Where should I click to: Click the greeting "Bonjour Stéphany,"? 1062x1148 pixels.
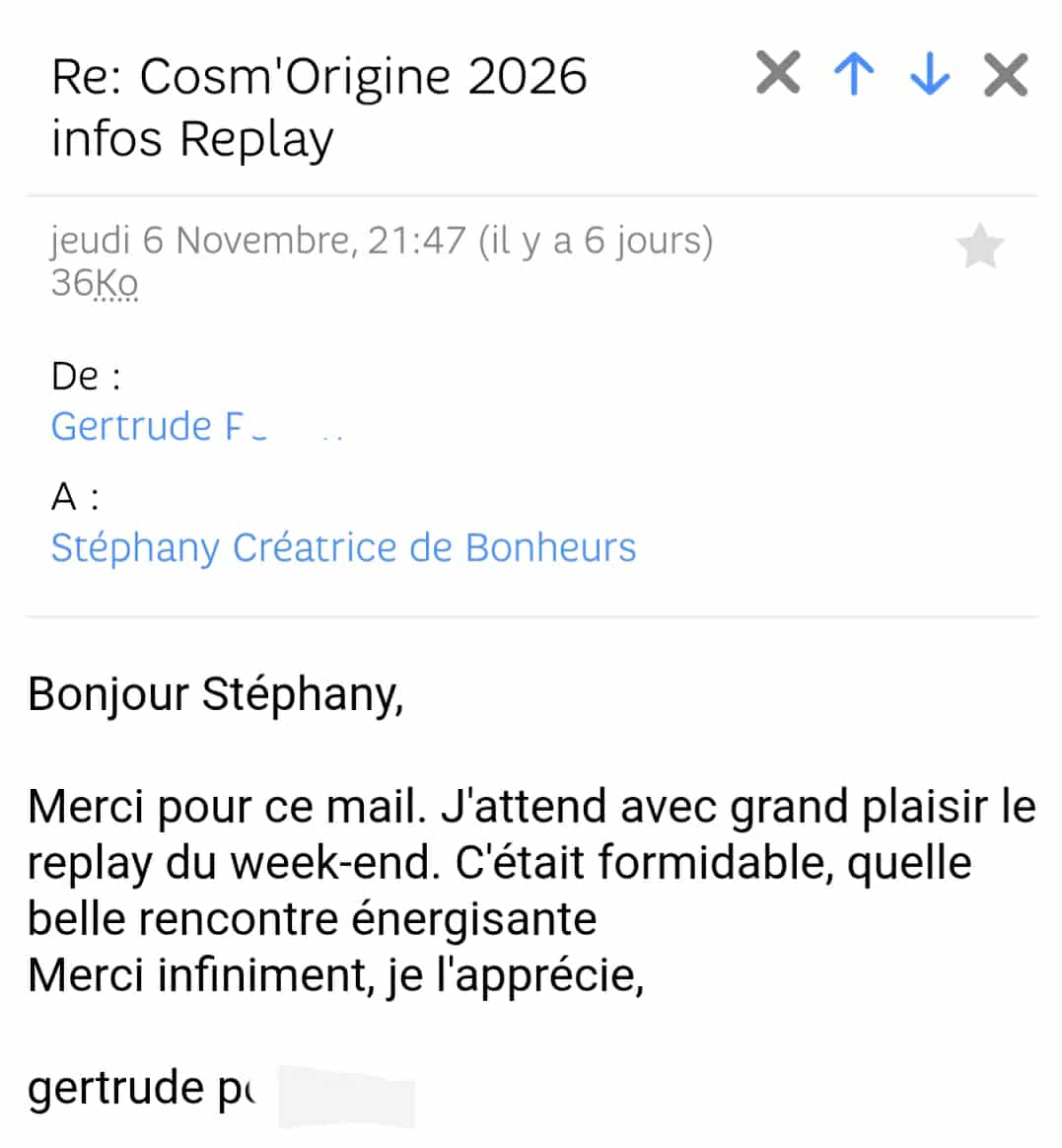click(x=215, y=693)
